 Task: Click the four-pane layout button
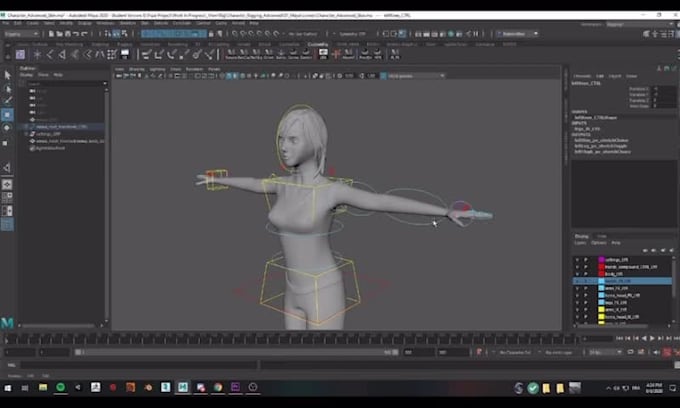pos(7,197)
